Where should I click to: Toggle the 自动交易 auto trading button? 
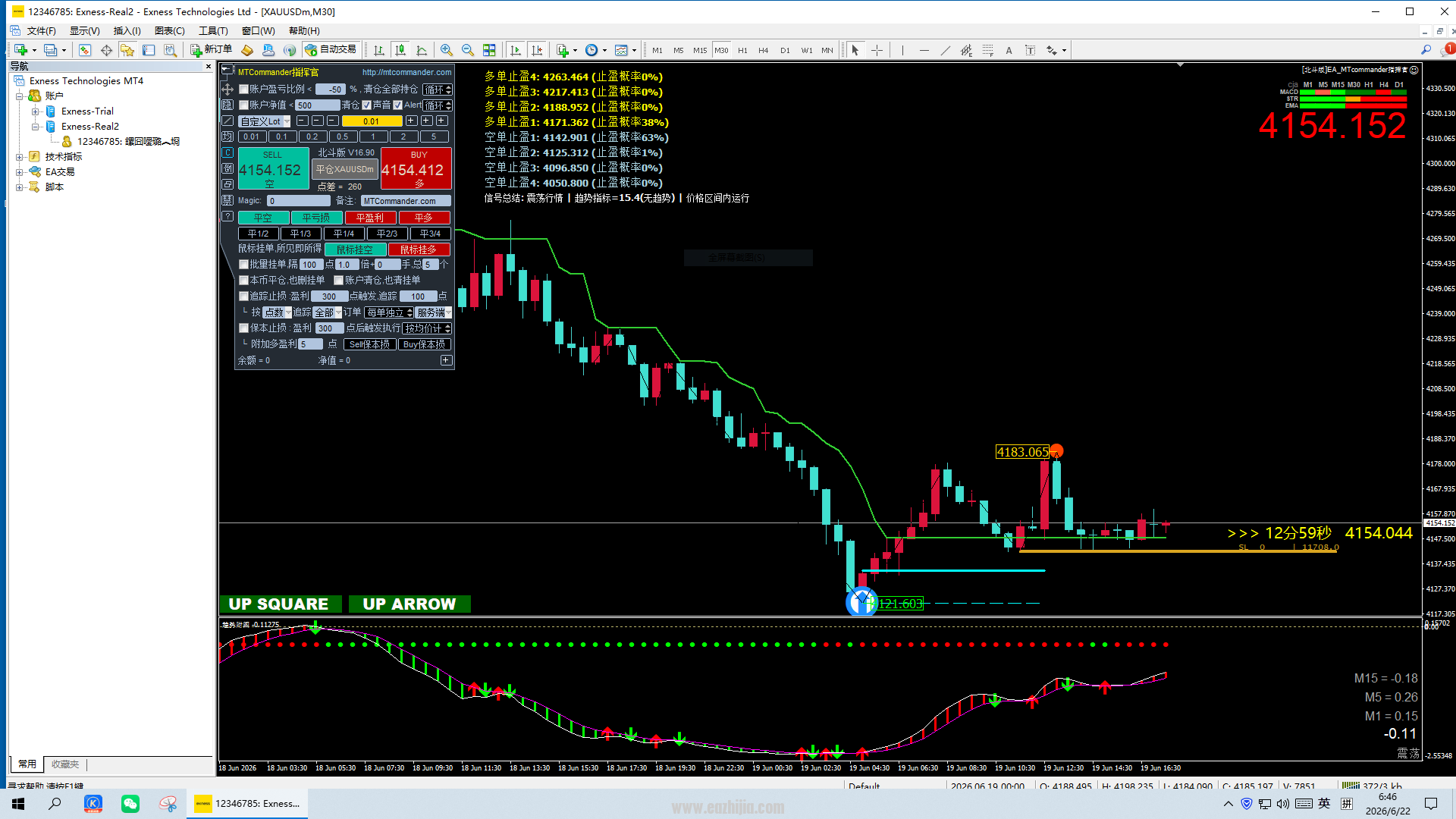click(x=331, y=50)
